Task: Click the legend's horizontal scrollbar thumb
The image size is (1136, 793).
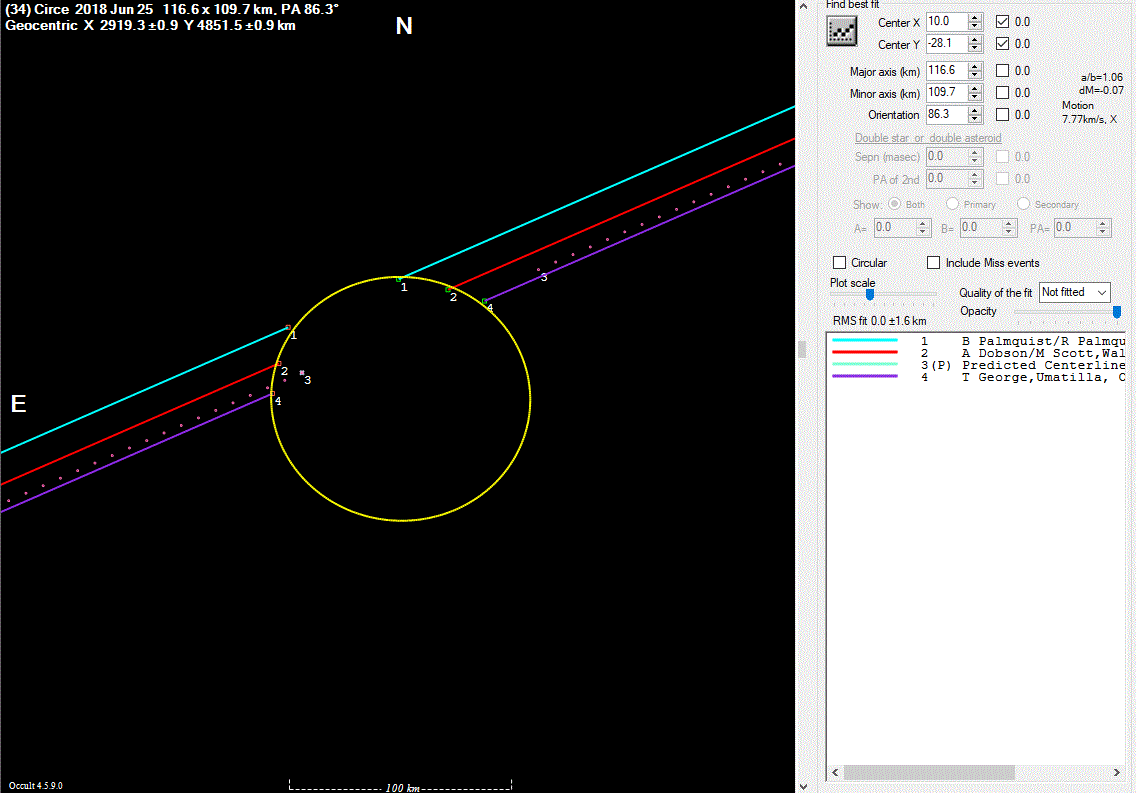Action: (930, 773)
